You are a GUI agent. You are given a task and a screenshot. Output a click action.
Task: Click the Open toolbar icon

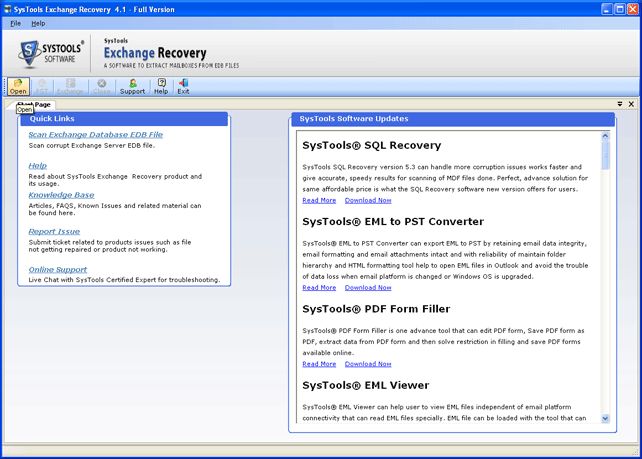click(18, 87)
